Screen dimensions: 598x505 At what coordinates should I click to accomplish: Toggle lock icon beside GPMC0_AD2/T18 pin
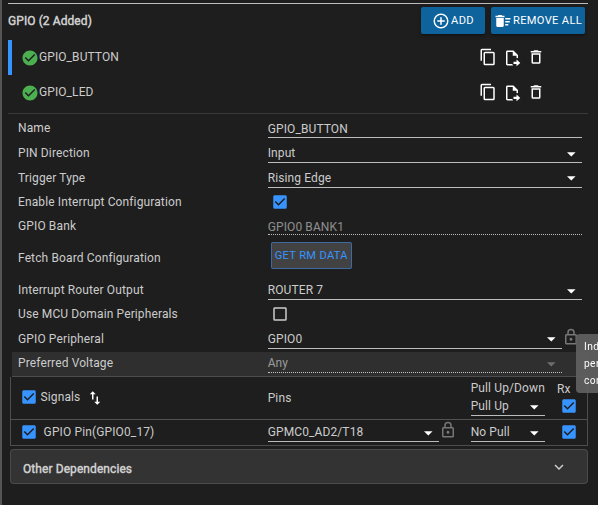coord(448,430)
